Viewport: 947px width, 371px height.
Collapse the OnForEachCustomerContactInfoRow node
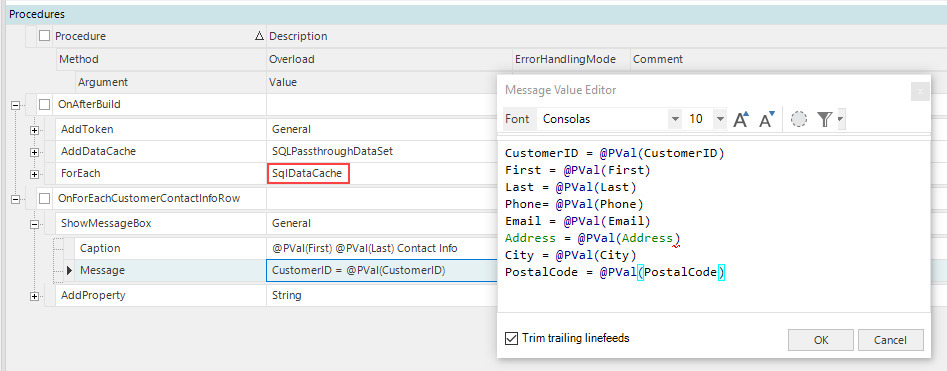click(15, 198)
